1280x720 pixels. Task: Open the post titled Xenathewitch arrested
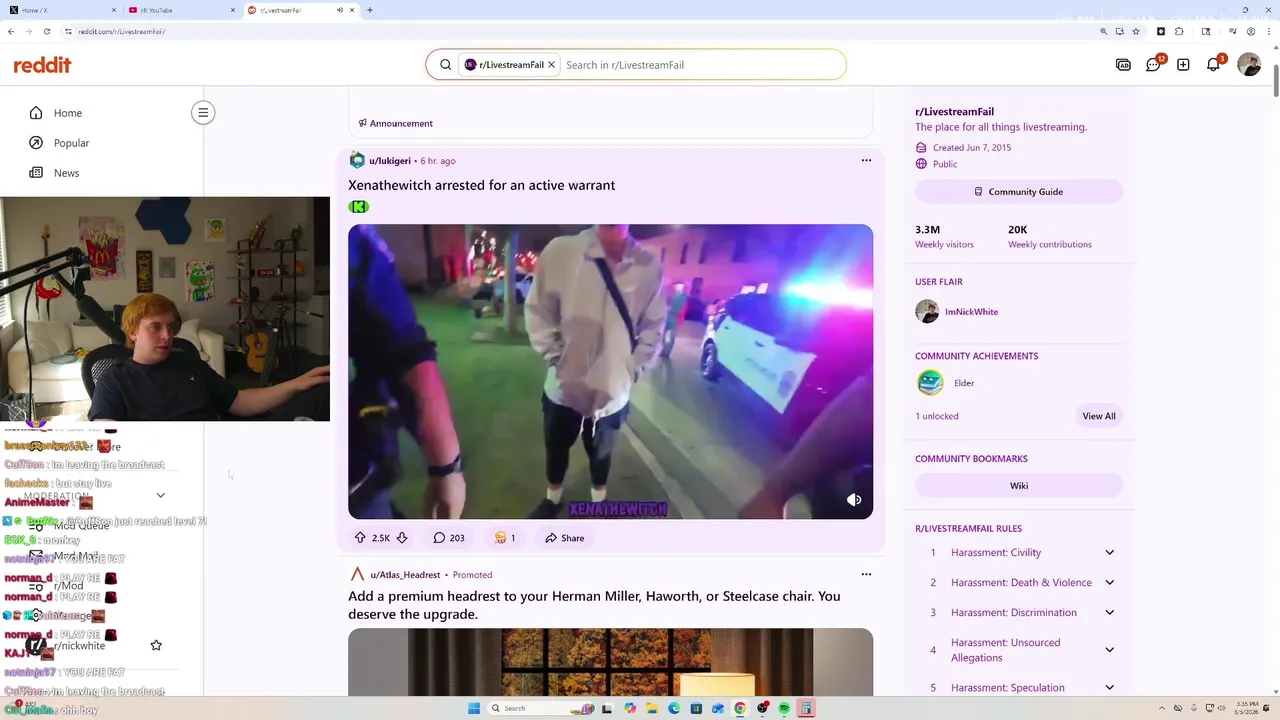pyautogui.click(x=481, y=185)
